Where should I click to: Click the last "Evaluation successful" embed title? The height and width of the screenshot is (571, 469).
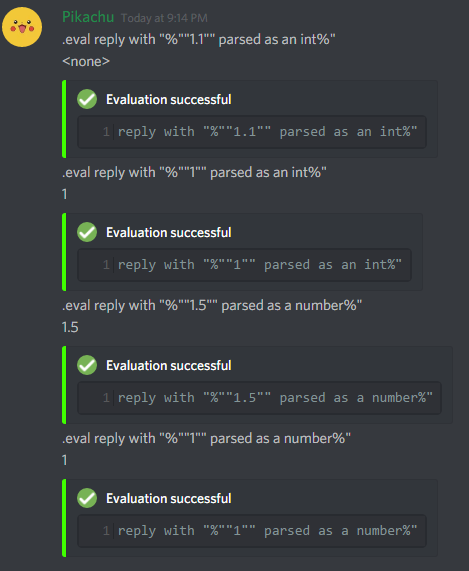(169, 498)
